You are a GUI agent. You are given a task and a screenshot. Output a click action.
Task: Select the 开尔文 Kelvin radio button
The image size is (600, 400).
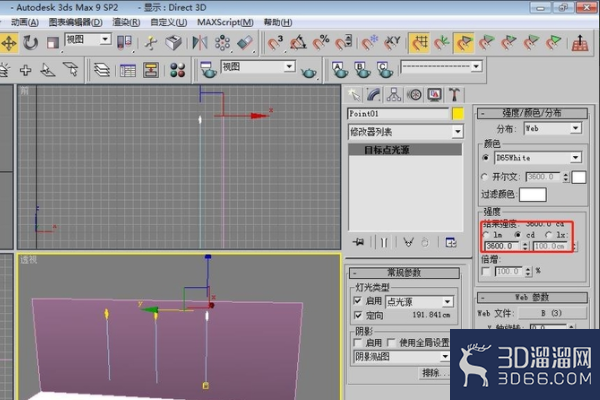pos(485,177)
